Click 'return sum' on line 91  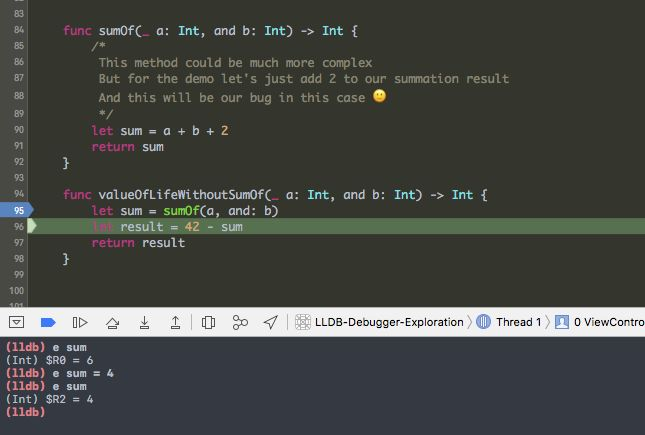coord(128,147)
